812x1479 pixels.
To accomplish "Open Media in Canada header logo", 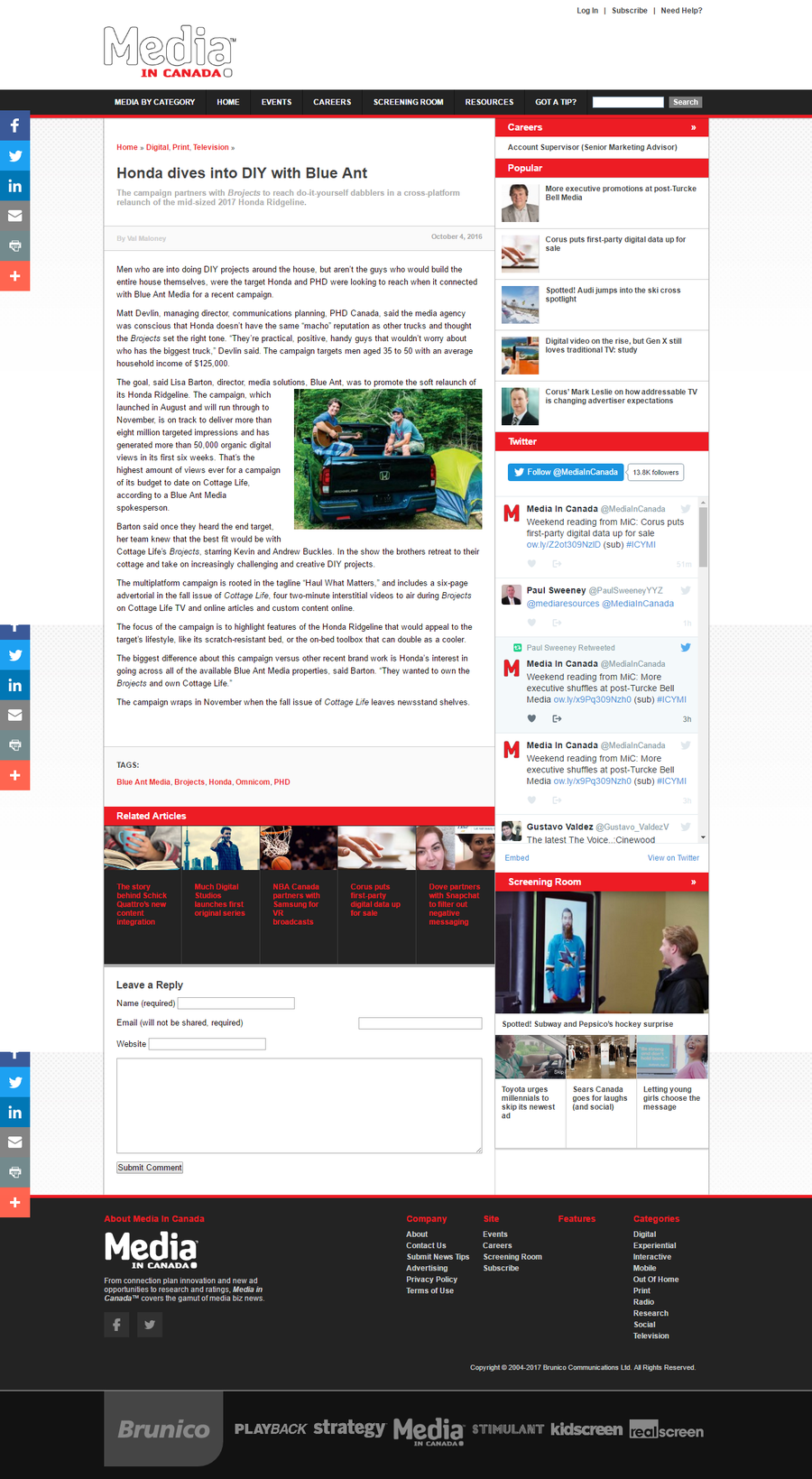I will (x=170, y=52).
